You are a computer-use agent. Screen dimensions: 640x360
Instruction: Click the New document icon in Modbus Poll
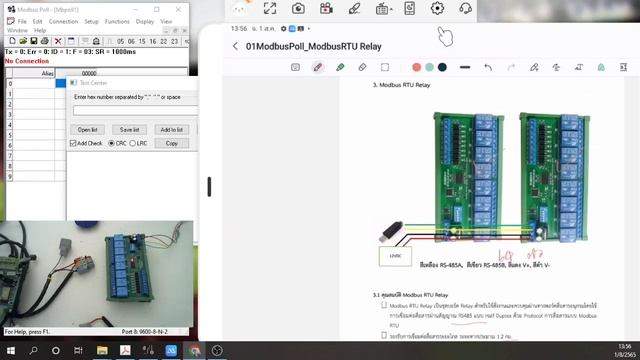click(12, 41)
